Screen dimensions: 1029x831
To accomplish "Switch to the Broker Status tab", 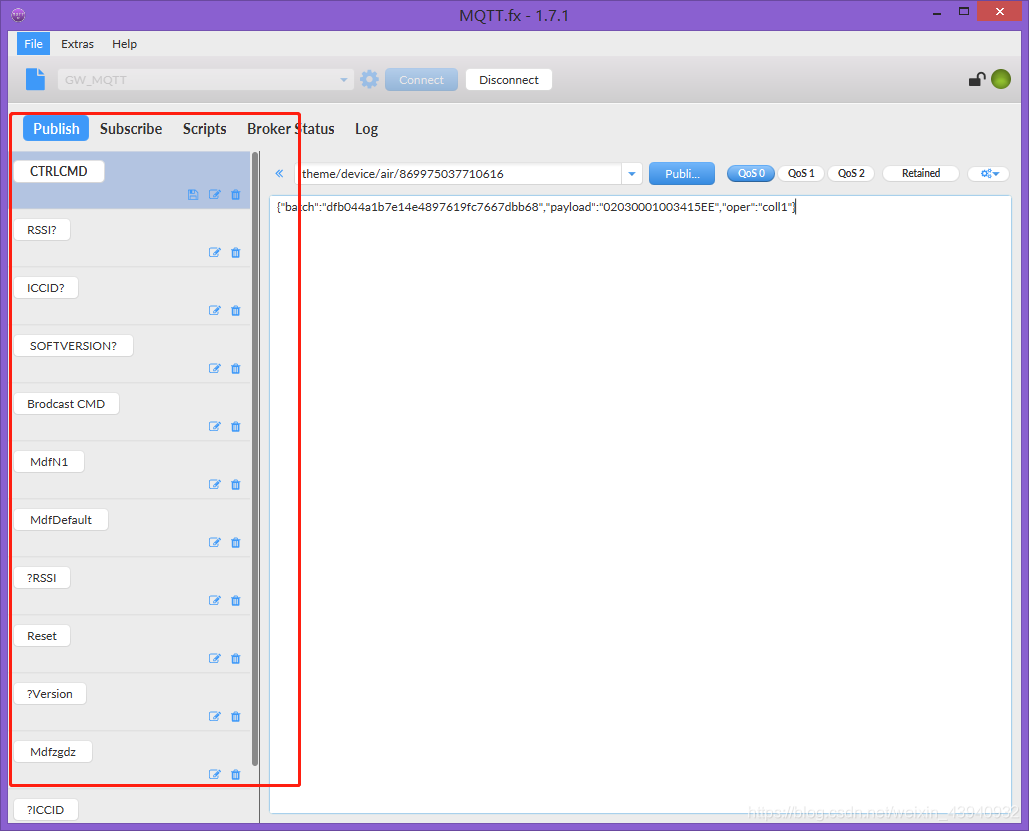I will tap(291, 129).
